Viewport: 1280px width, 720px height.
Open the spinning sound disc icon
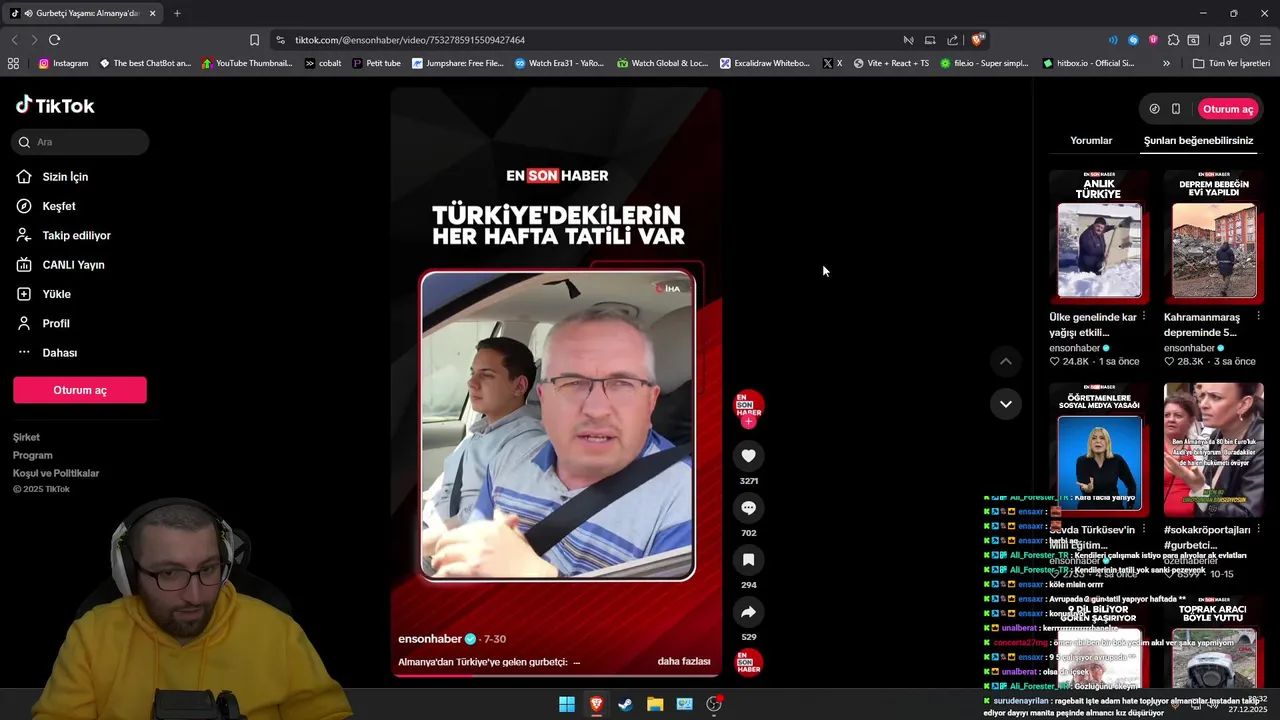coord(749,662)
